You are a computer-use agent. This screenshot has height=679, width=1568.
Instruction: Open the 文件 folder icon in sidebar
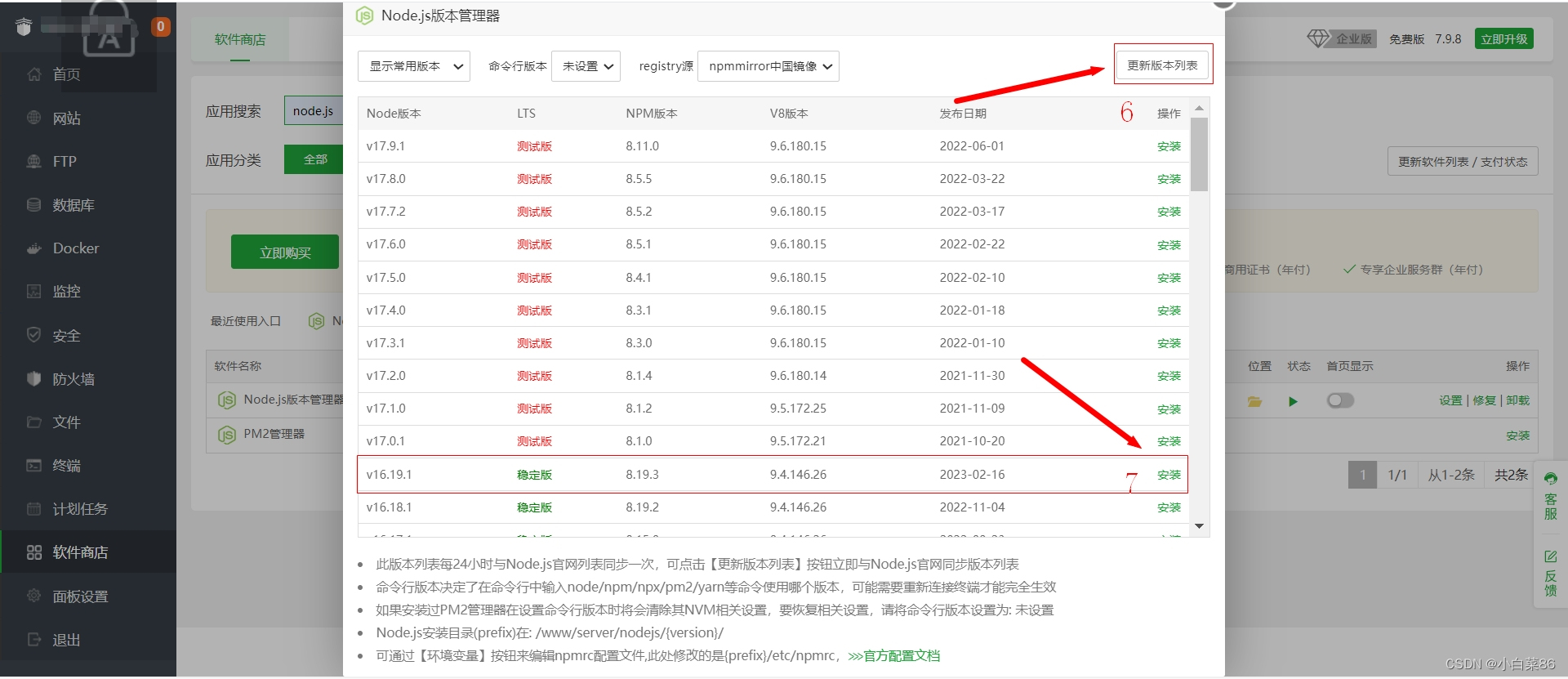pos(33,422)
